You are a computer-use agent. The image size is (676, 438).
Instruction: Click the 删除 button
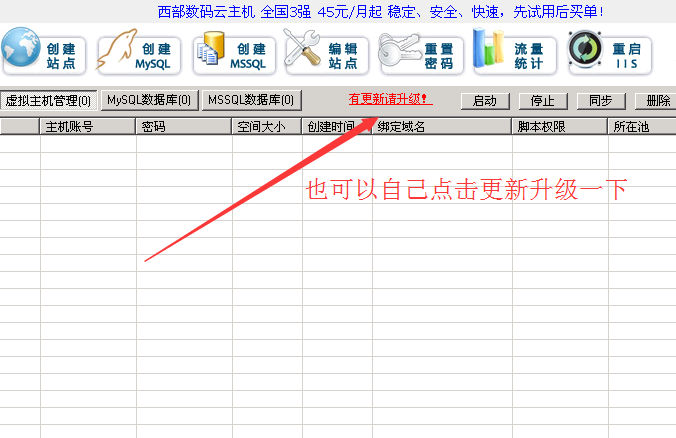pyautogui.click(x=656, y=101)
